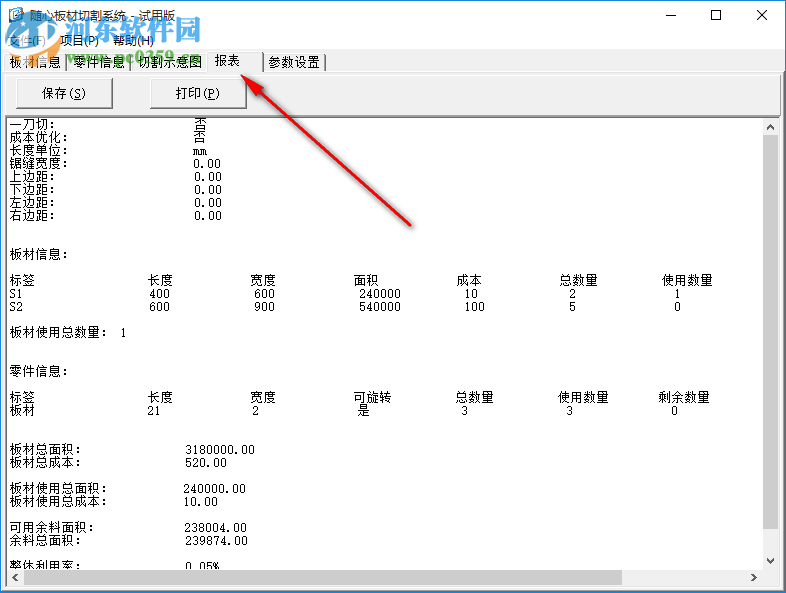Click the 面积 column header

click(x=366, y=280)
